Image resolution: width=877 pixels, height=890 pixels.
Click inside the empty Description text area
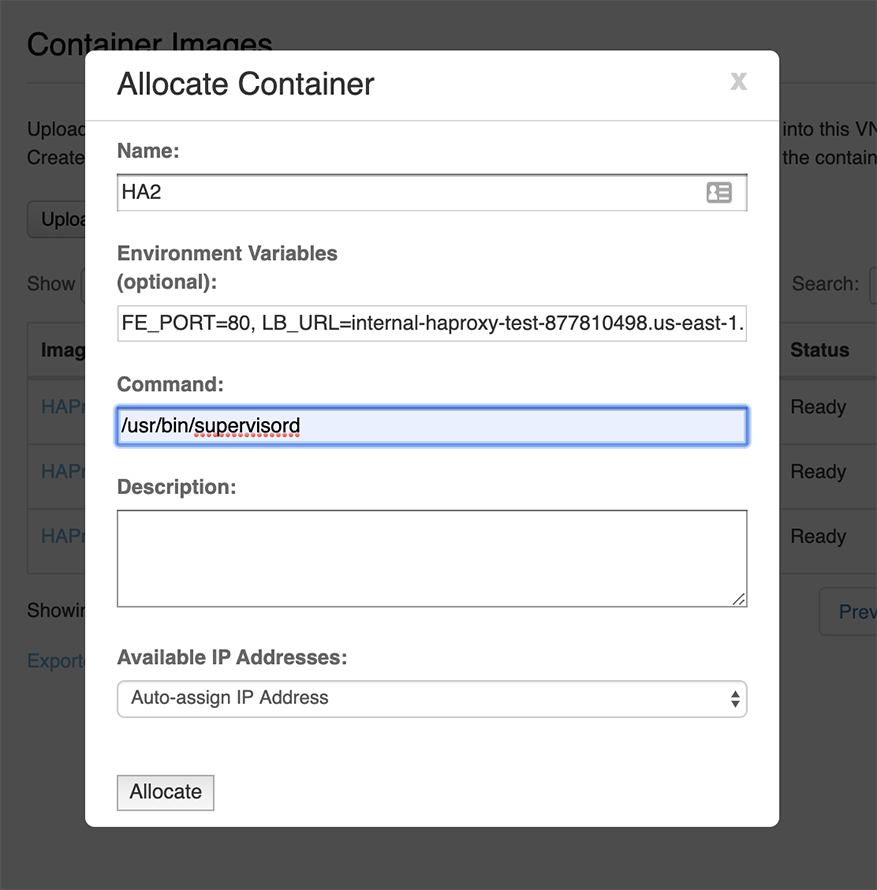[x=431, y=558]
